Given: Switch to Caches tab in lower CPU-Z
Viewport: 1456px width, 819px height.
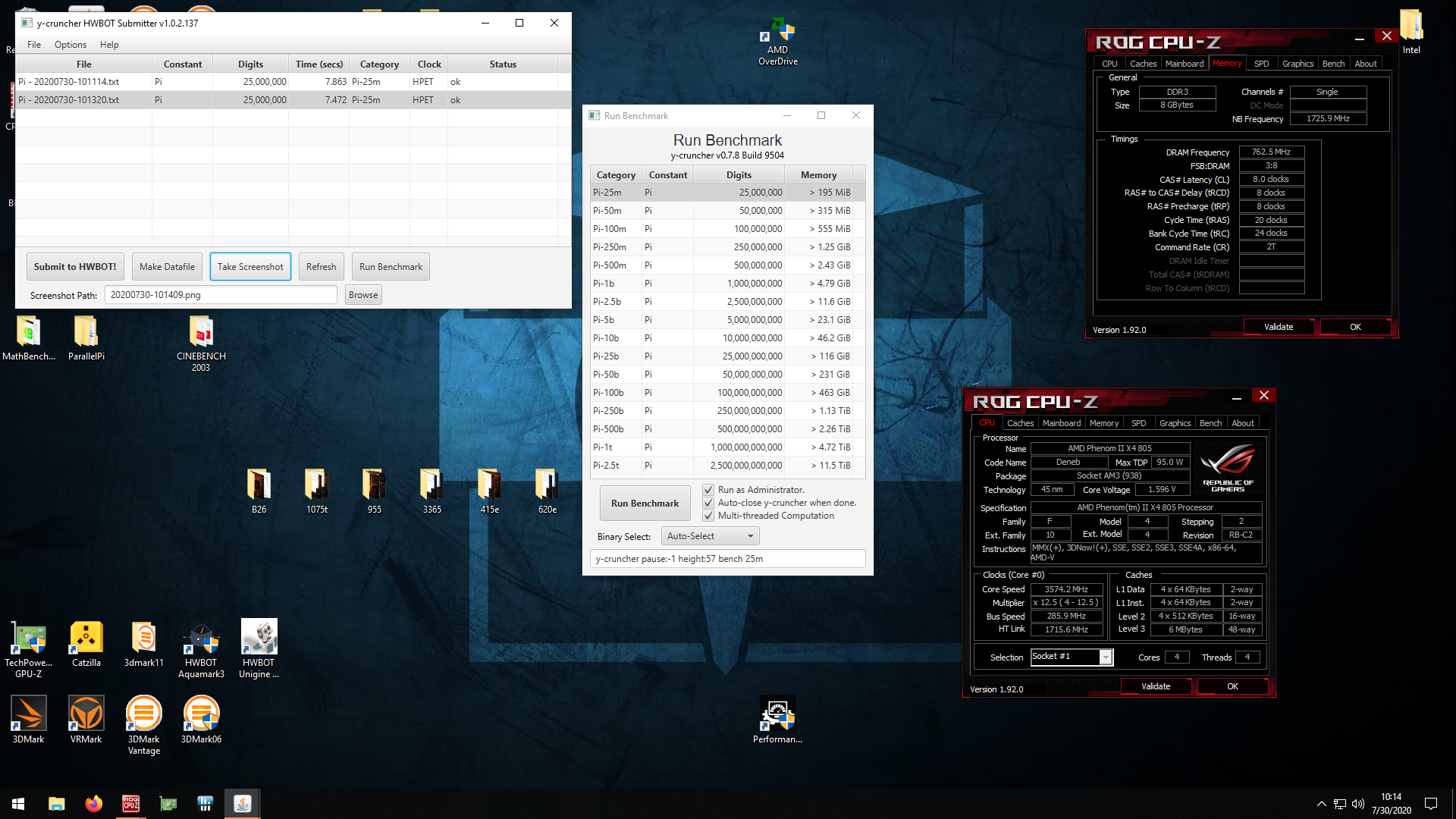Looking at the screenshot, I should coord(1020,423).
